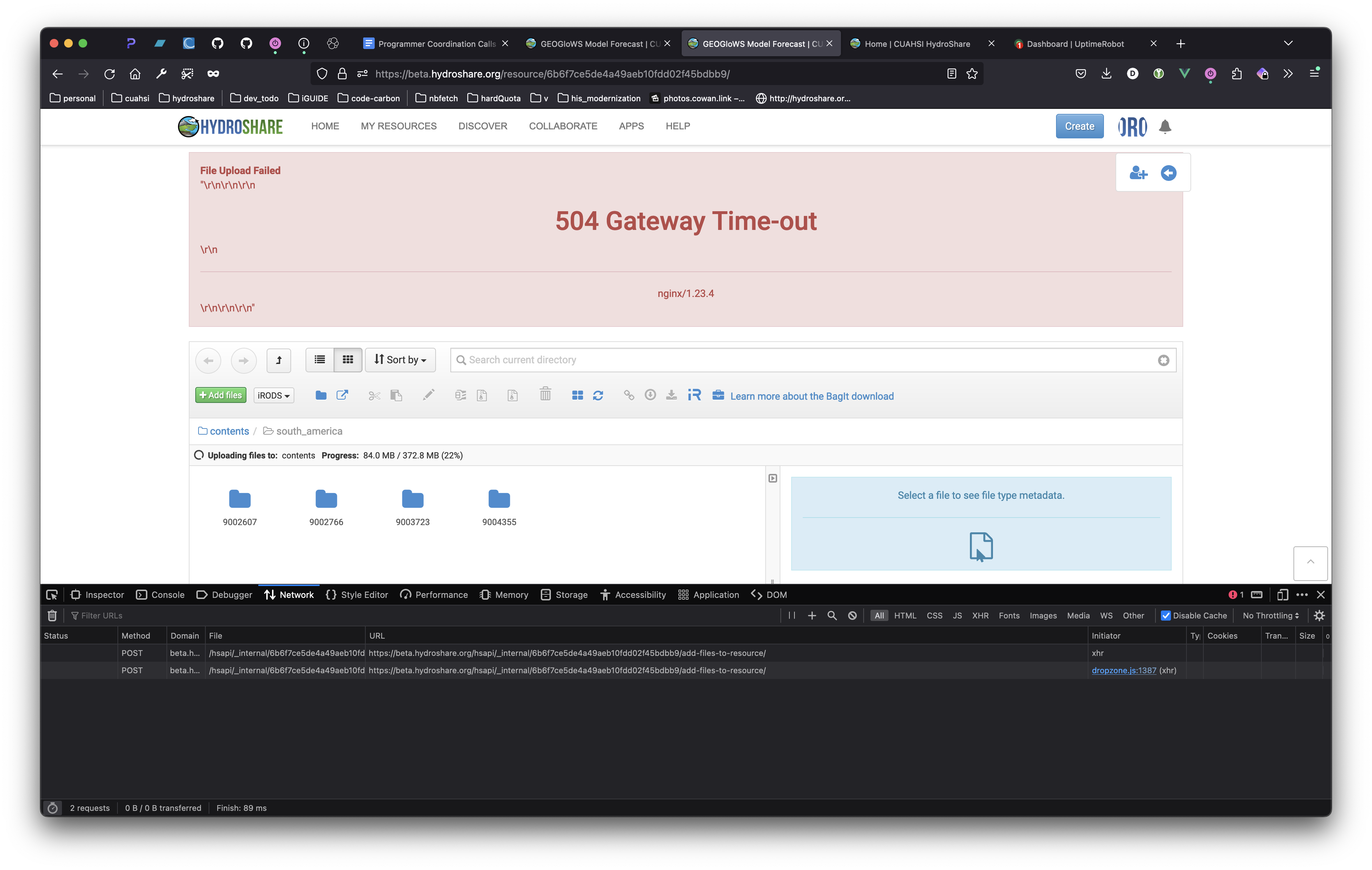Click the briefcase BagIt icon
This screenshot has height=870, width=1372.
718,395
